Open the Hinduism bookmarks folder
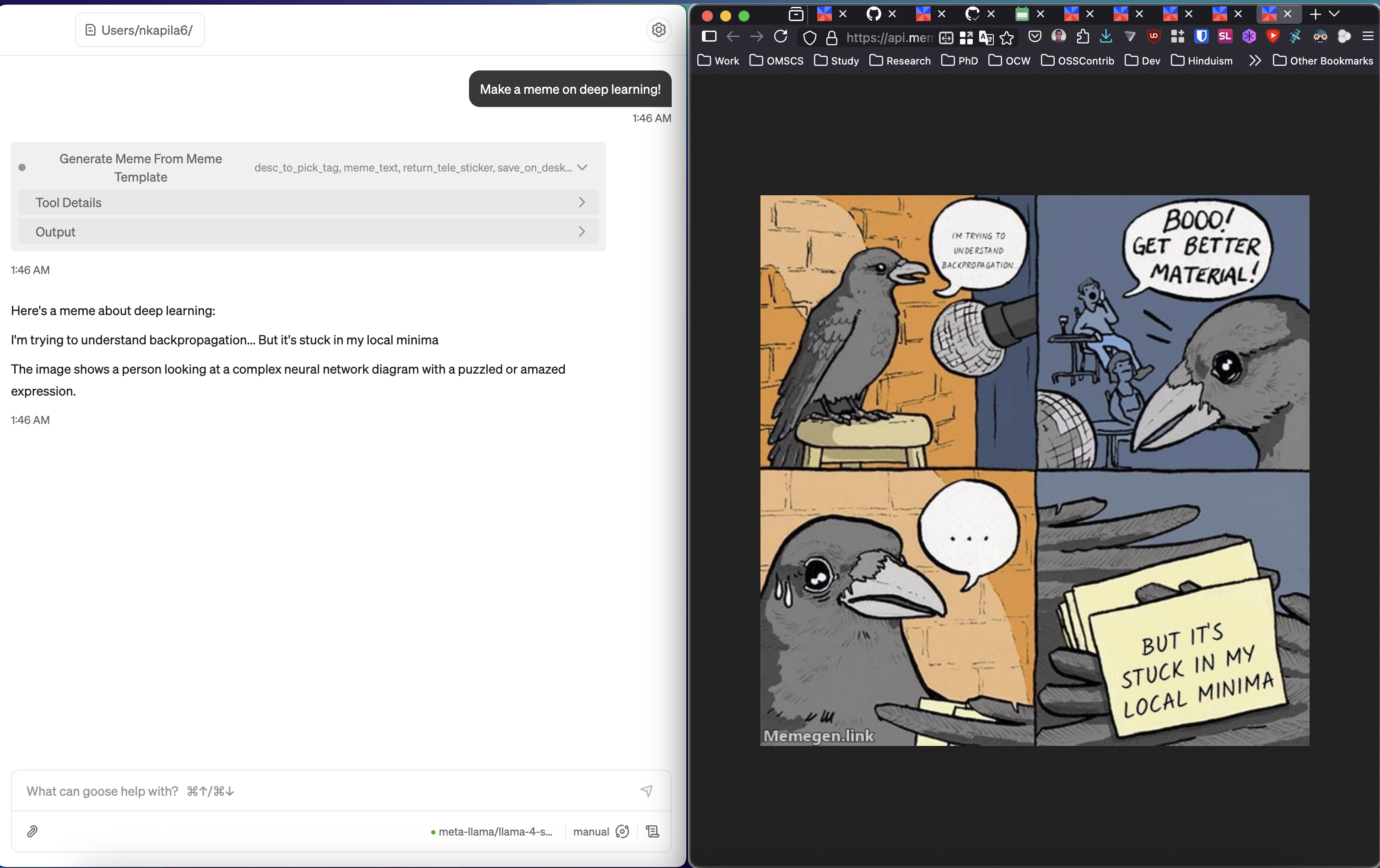1380x868 pixels. tap(1202, 61)
